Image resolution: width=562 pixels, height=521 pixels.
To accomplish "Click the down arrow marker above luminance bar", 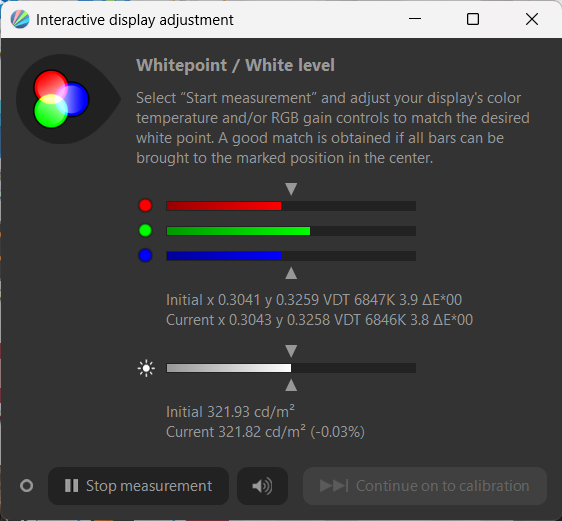I will point(291,351).
